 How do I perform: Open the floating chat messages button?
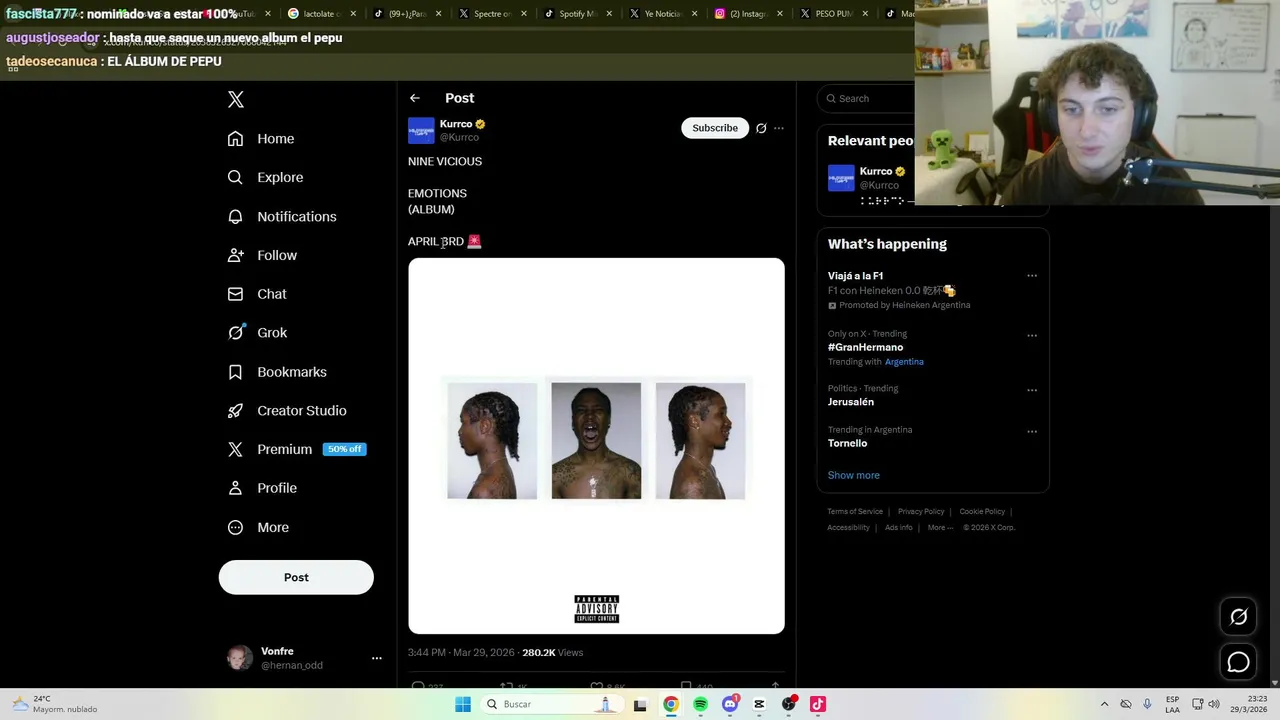pos(1238,662)
